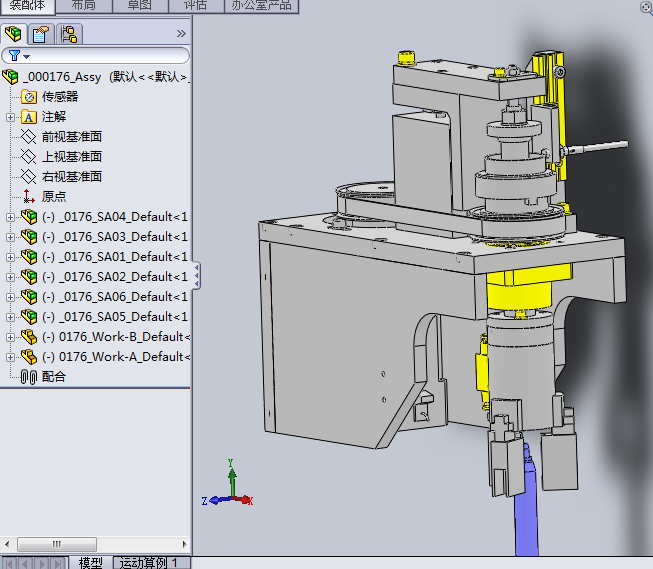Collapse the side panel using splitter handle
653x569 pixels.
tap(196, 275)
